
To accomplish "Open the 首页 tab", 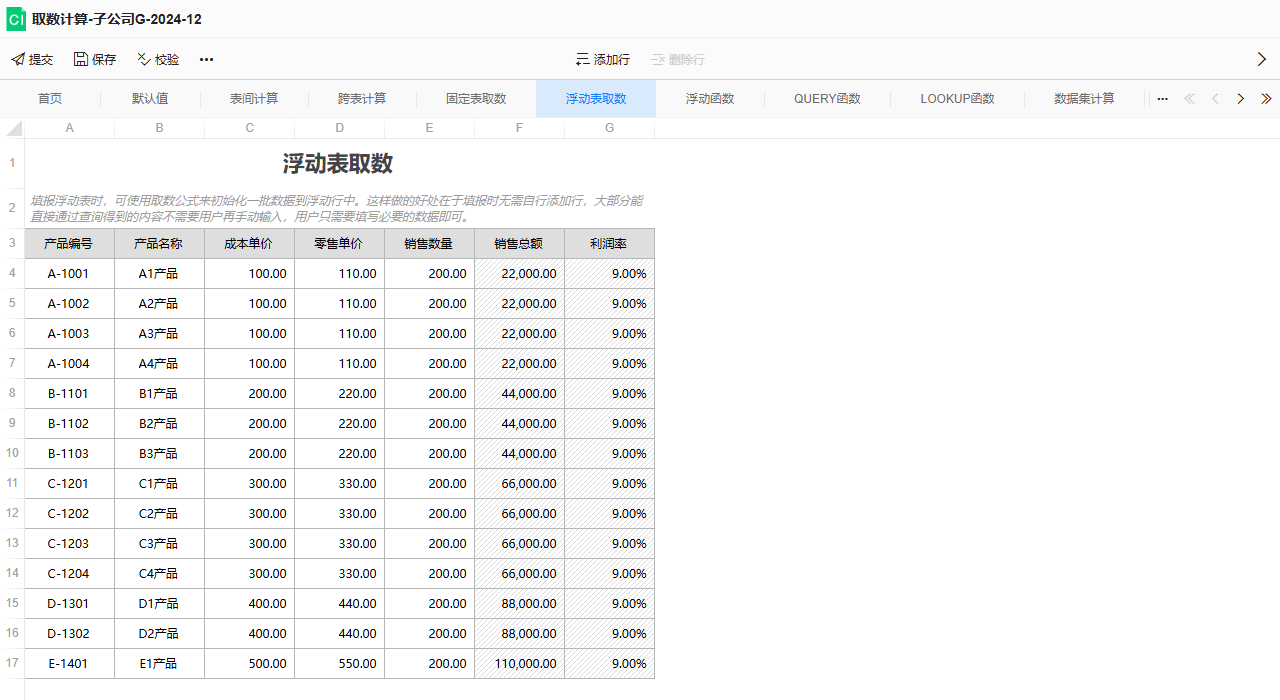I will pyautogui.click(x=48, y=98).
